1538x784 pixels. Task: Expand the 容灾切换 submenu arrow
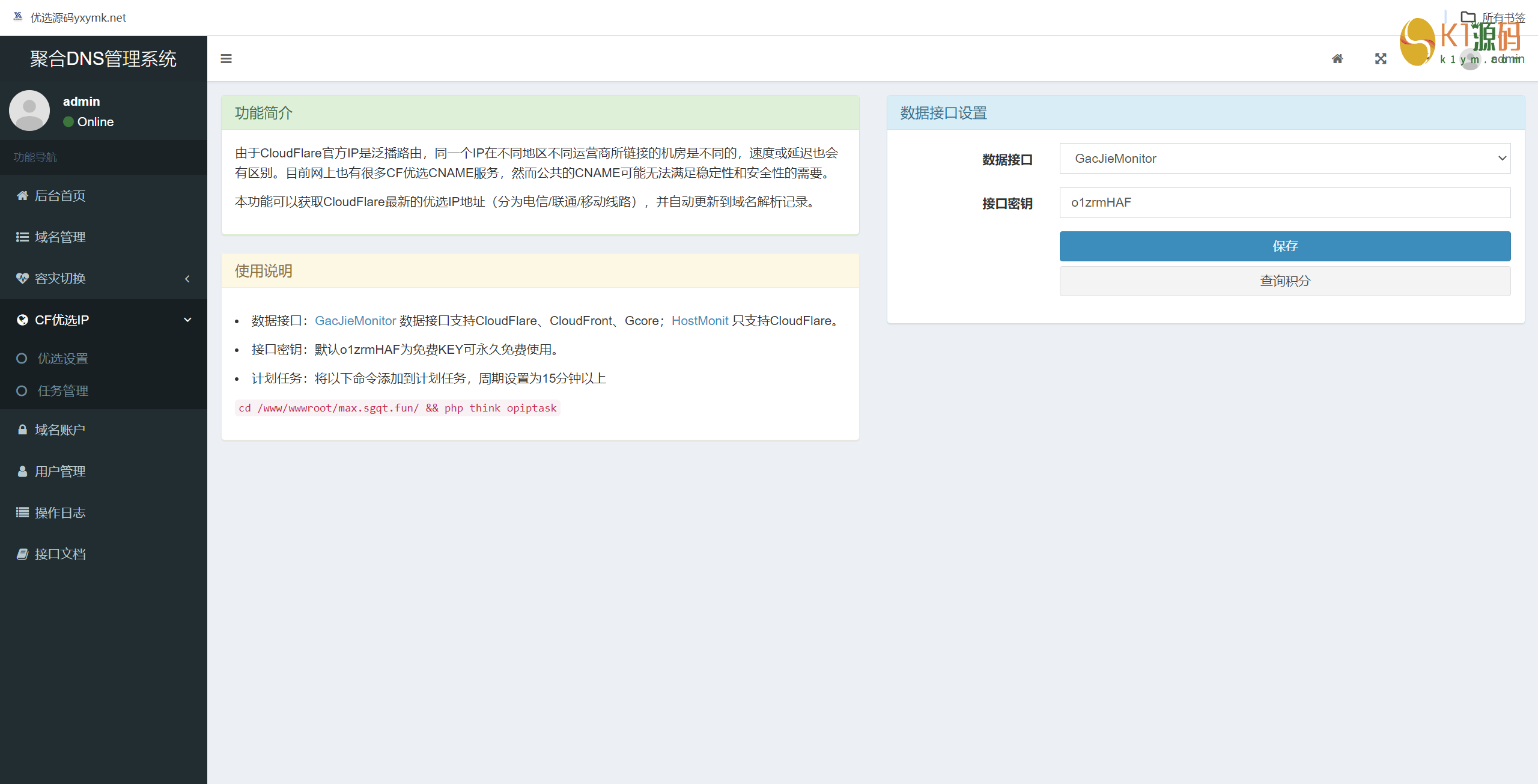point(187,279)
